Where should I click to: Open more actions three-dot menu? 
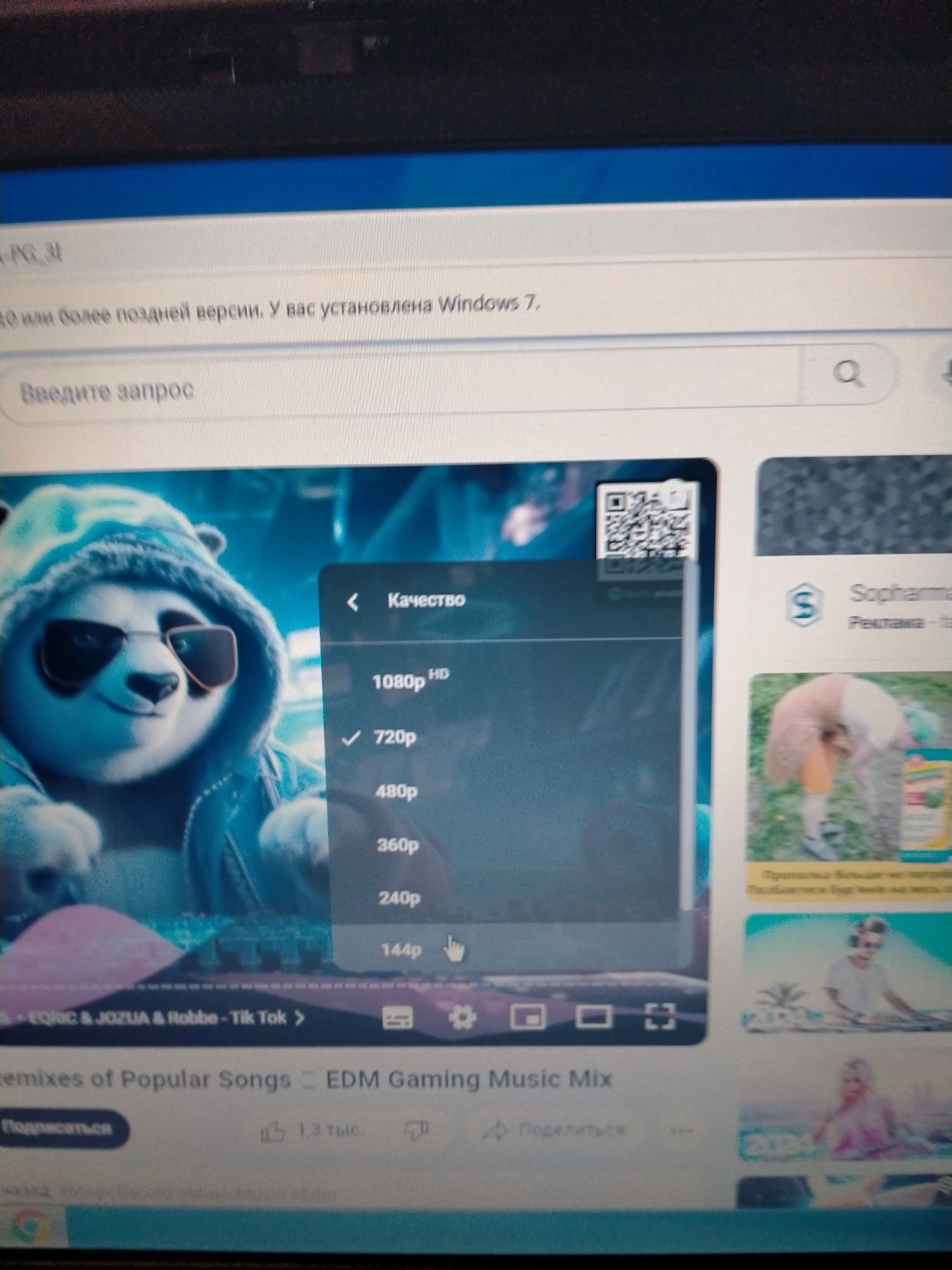681,1130
